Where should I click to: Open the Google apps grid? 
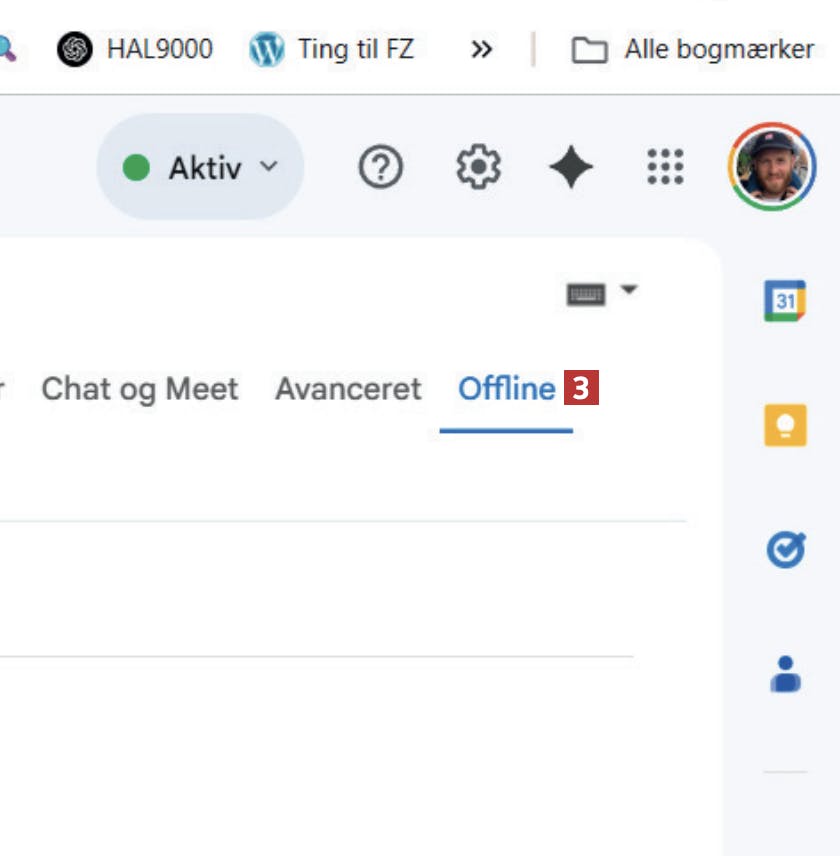(x=665, y=167)
